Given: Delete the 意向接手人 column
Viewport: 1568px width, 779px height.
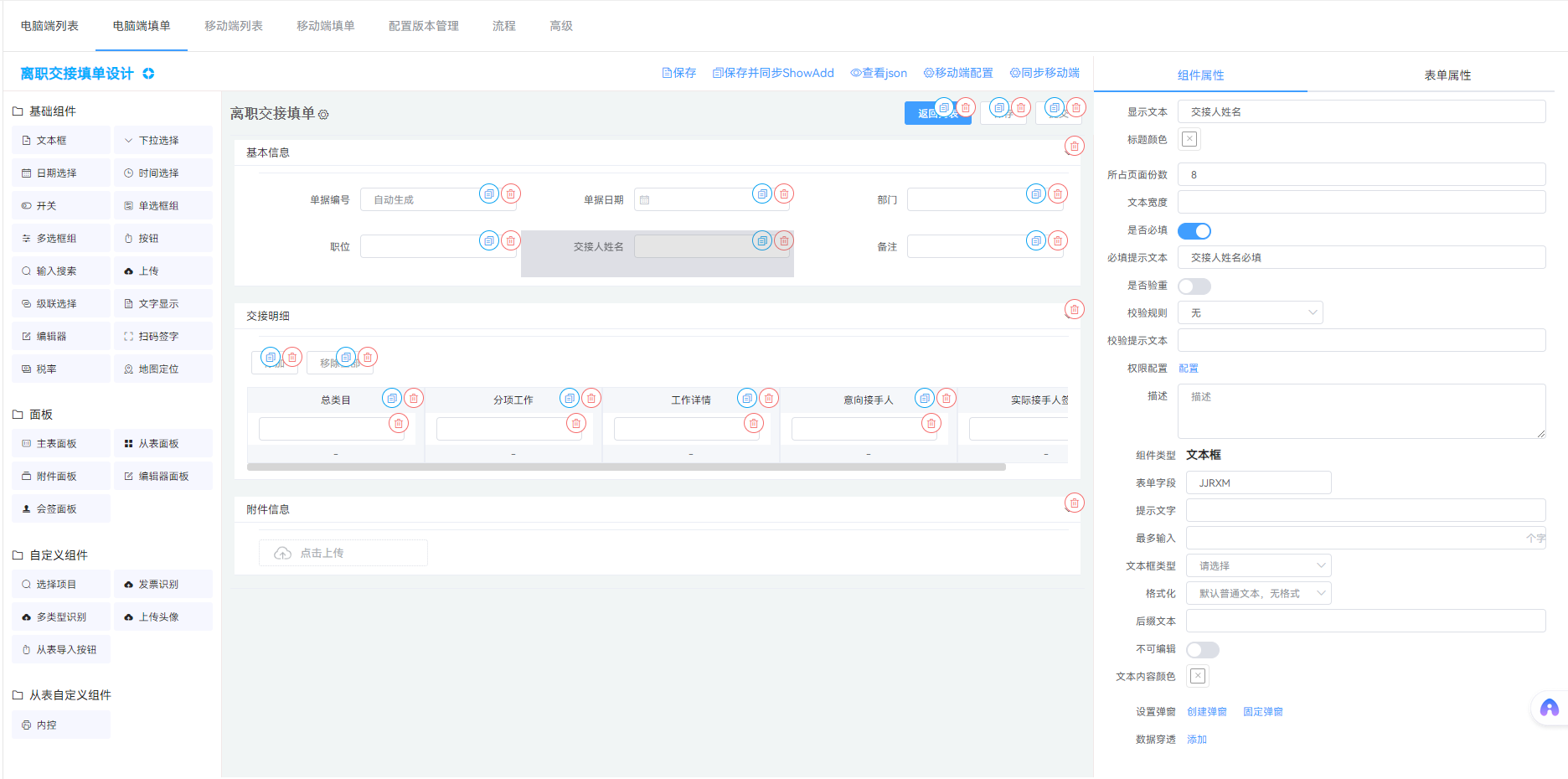Looking at the screenshot, I should pos(946,398).
